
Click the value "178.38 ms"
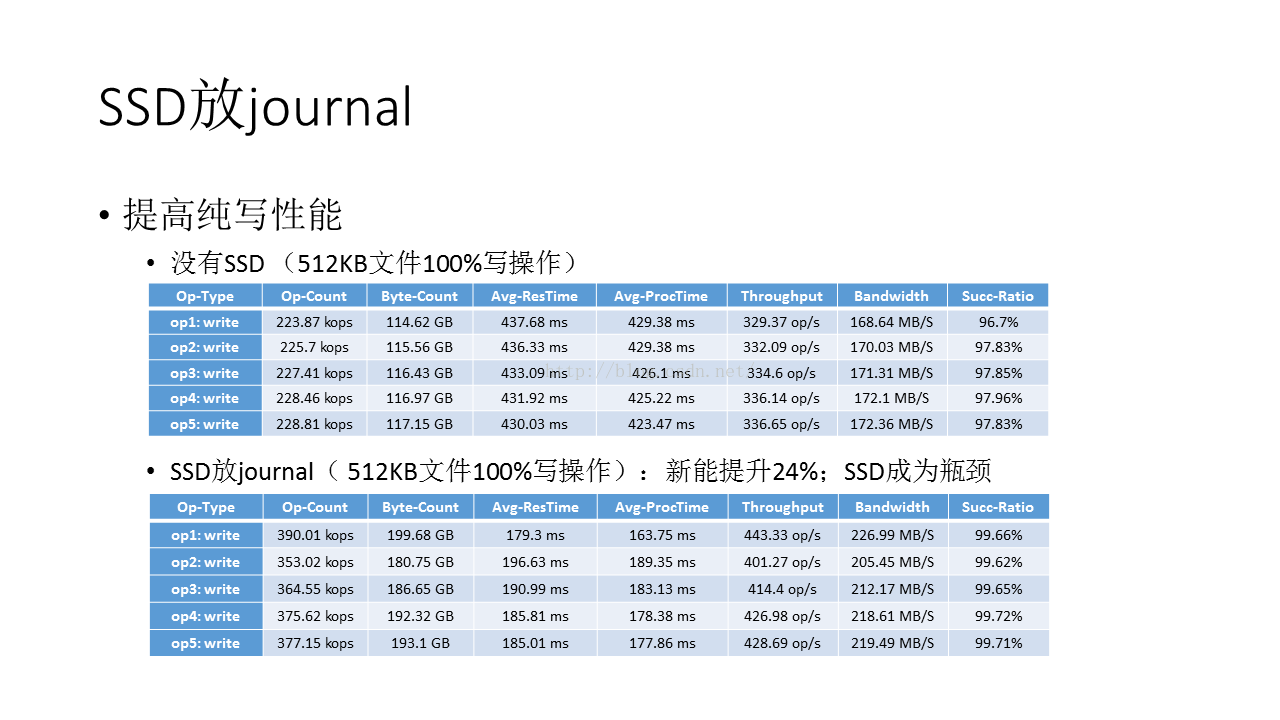pyautogui.click(x=662, y=616)
